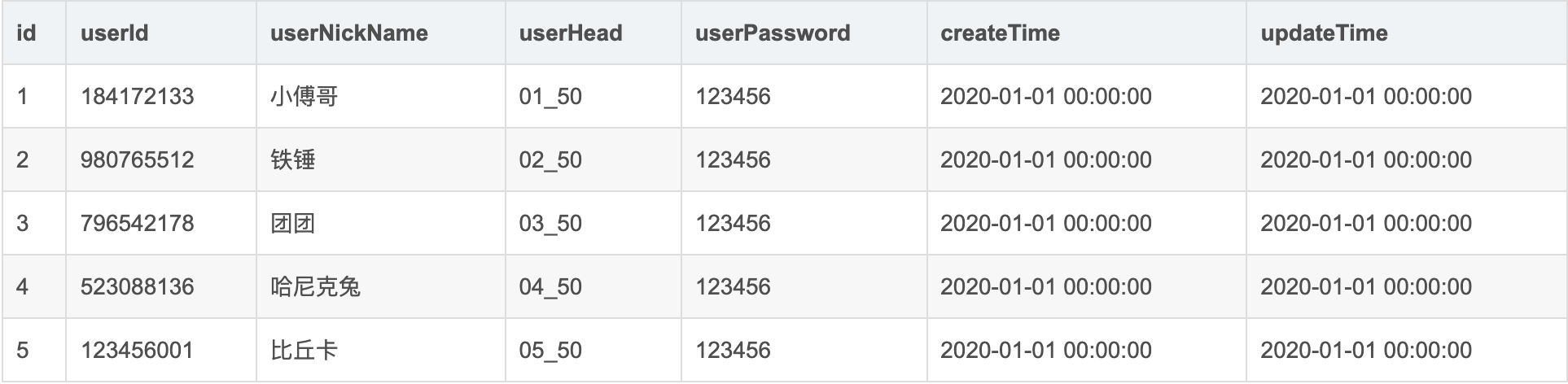Viewport: 1568px width, 384px height.
Task: Click the nickname cell 团团
Action: pyautogui.click(x=293, y=223)
